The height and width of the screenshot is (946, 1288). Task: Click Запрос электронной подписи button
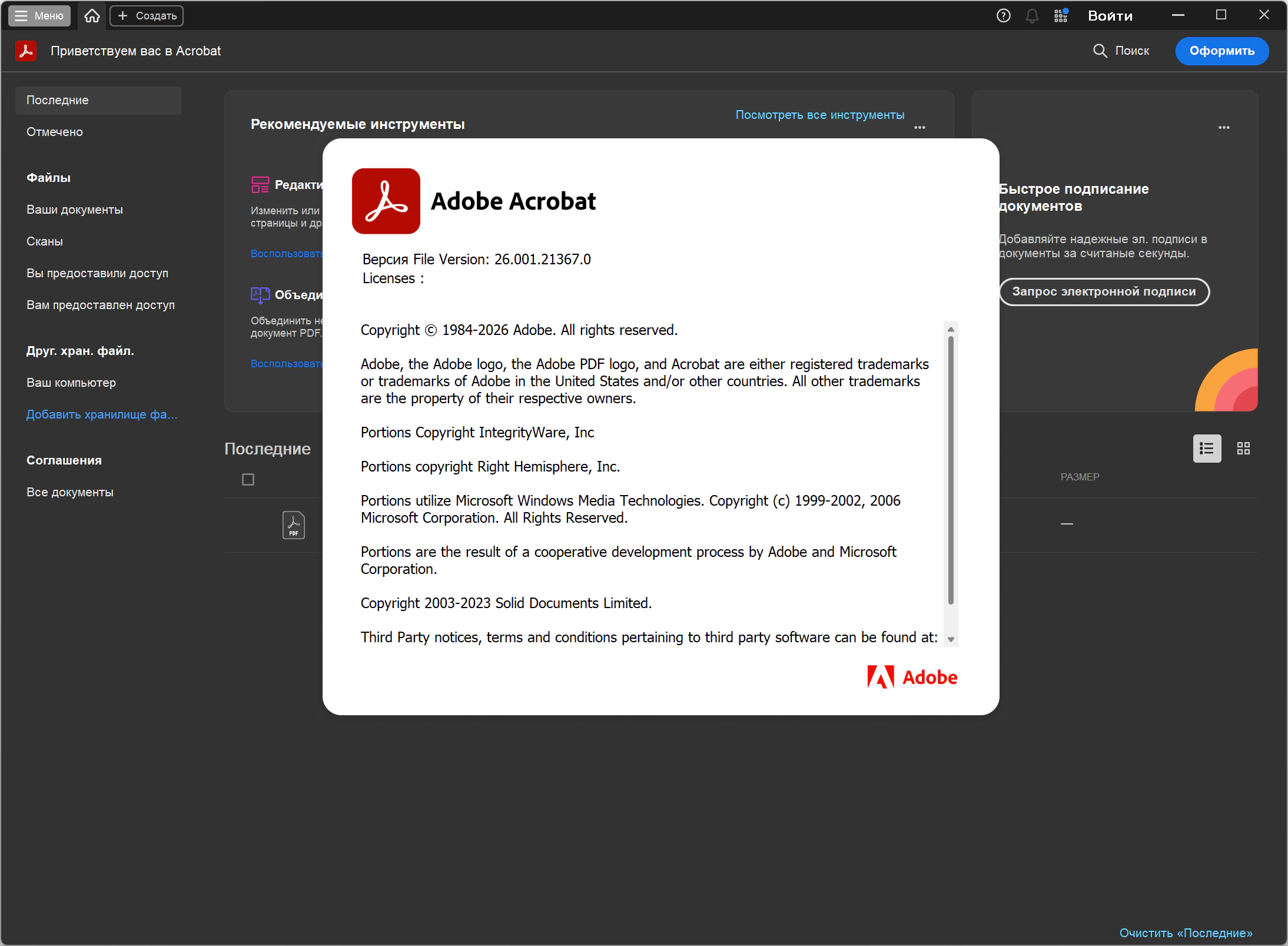coord(1104,291)
